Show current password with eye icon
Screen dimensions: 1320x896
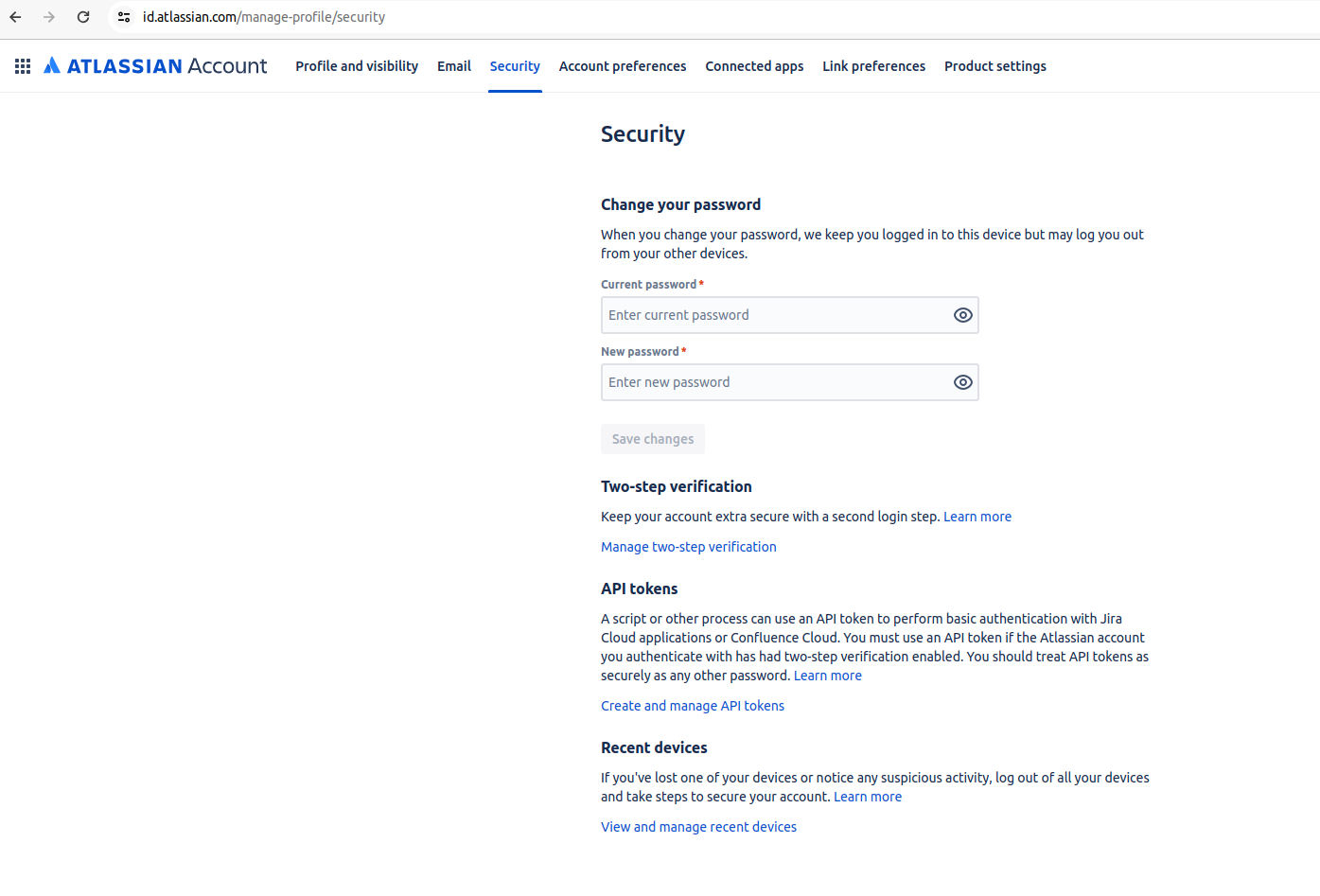coord(962,315)
